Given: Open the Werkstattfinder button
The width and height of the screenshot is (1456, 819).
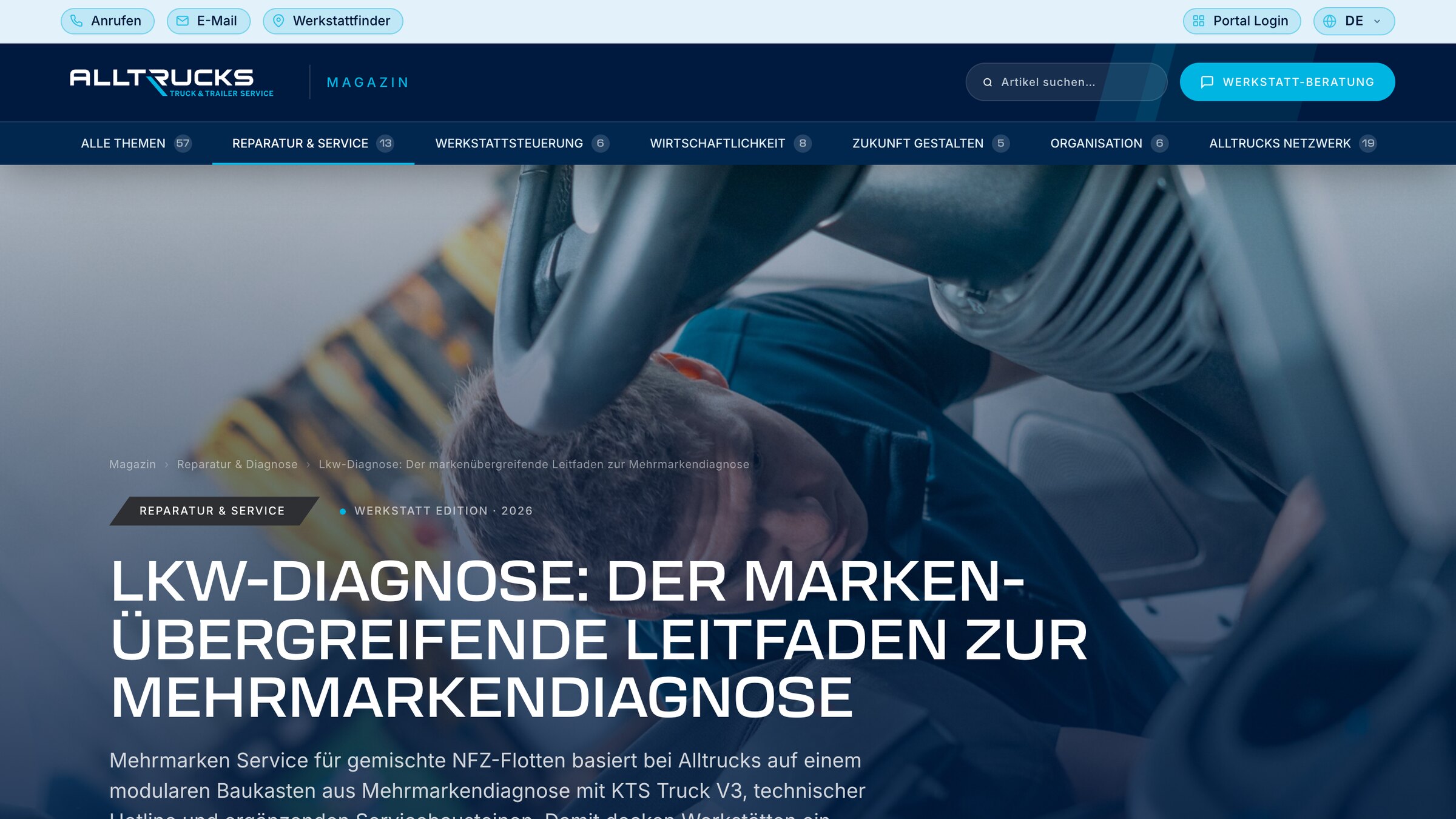Looking at the screenshot, I should (x=332, y=21).
